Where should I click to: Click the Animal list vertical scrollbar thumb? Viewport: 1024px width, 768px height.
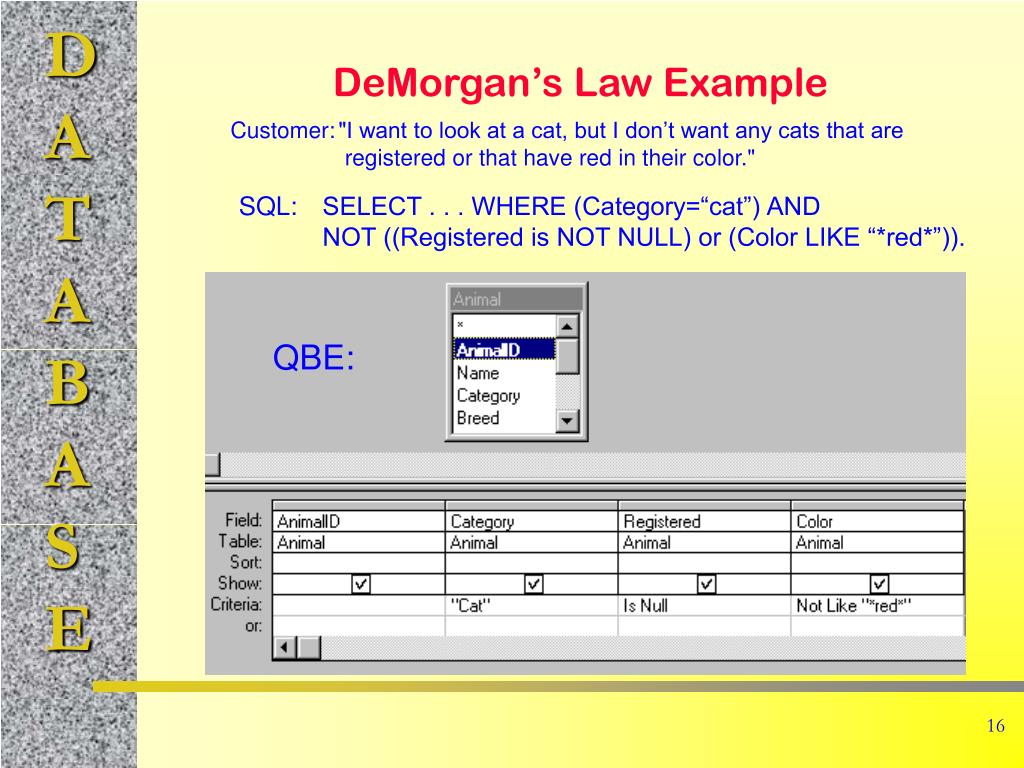pos(567,357)
